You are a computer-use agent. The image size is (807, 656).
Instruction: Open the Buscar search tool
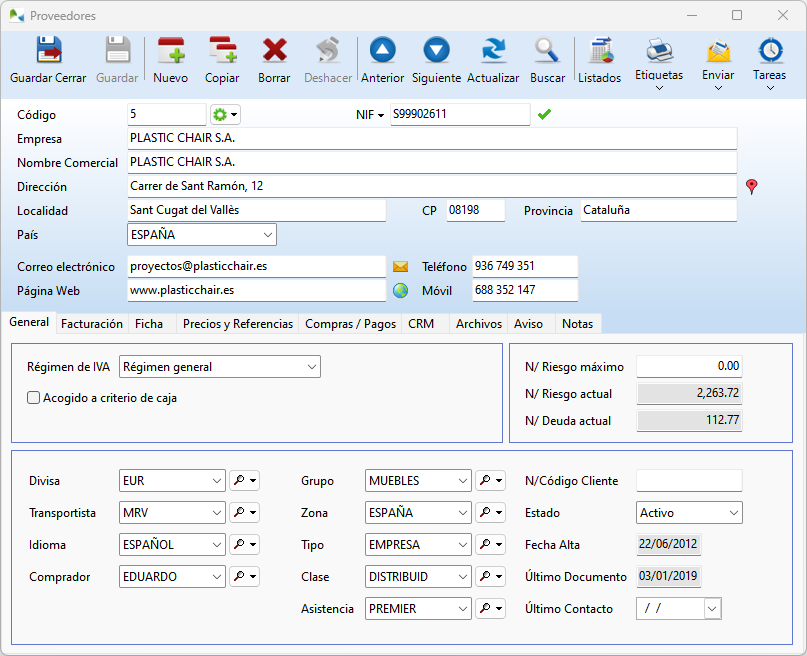click(547, 59)
